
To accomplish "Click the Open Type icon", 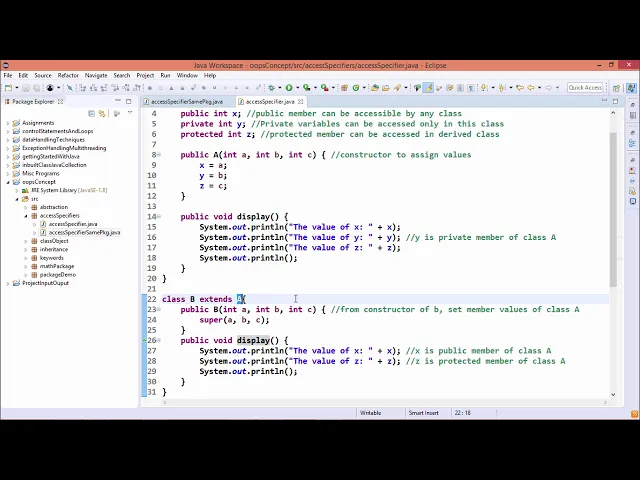I will (x=375, y=88).
